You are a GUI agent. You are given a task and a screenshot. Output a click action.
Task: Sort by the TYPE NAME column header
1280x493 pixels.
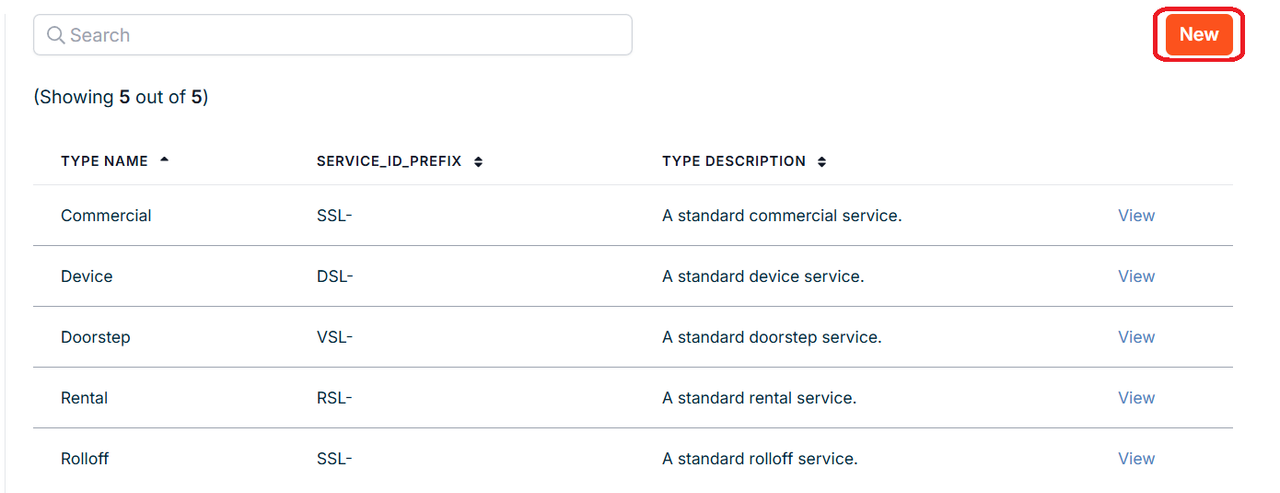point(104,161)
